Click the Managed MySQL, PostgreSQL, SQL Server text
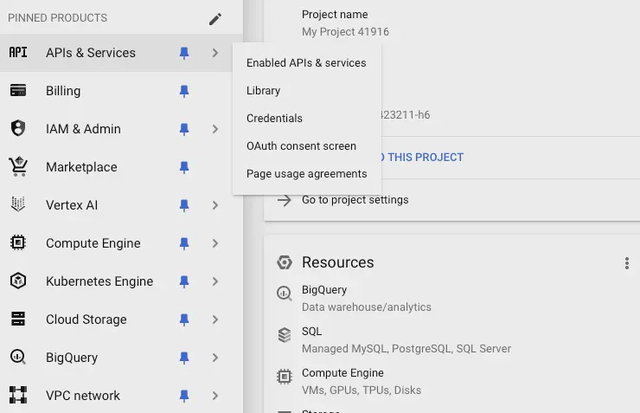This screenshot has height=413, width=640. 407,349
